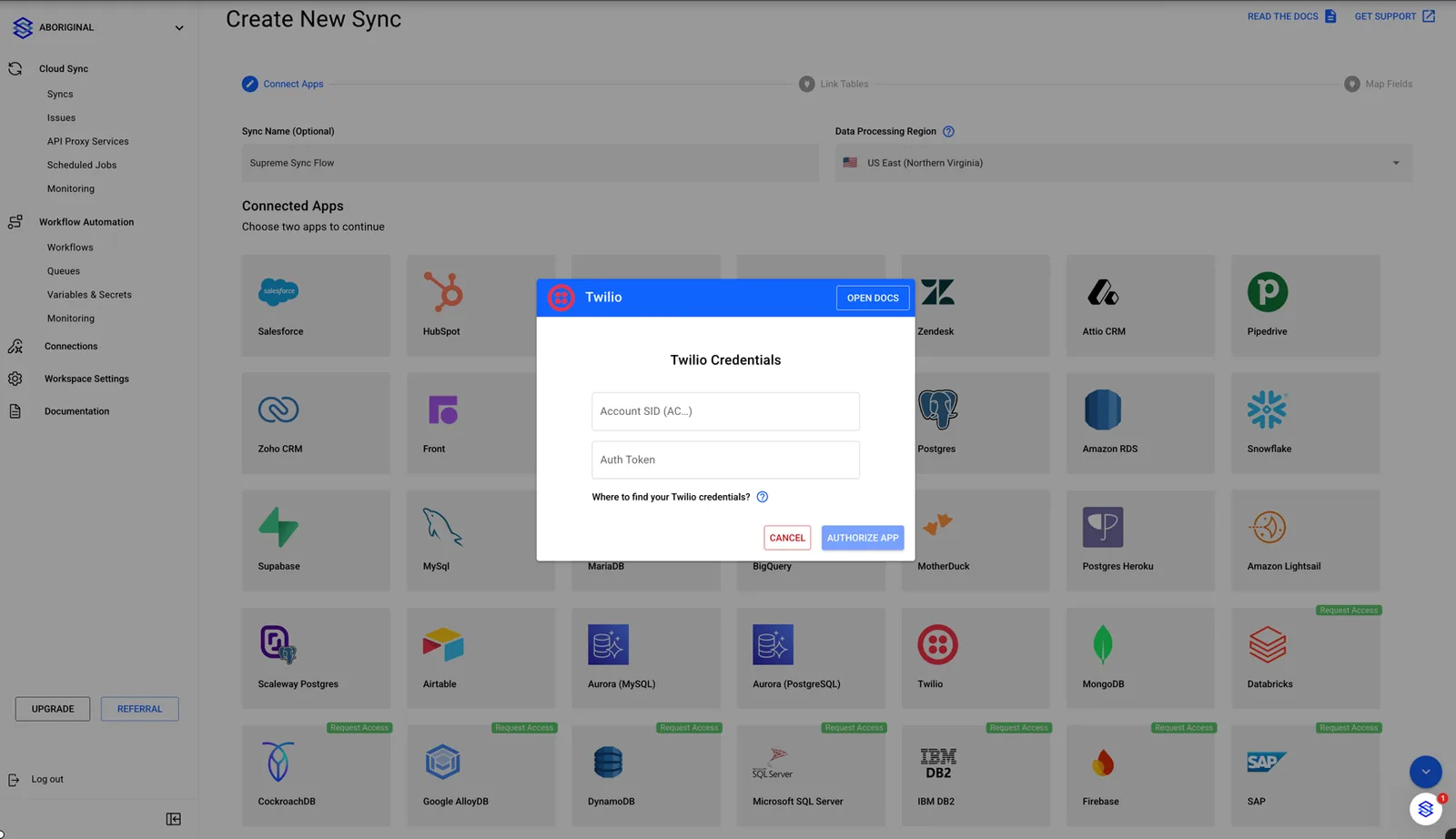Select the Postgres Heroku icon
The height and width of the screenshot is (839, 1456).
point(1103,527)
